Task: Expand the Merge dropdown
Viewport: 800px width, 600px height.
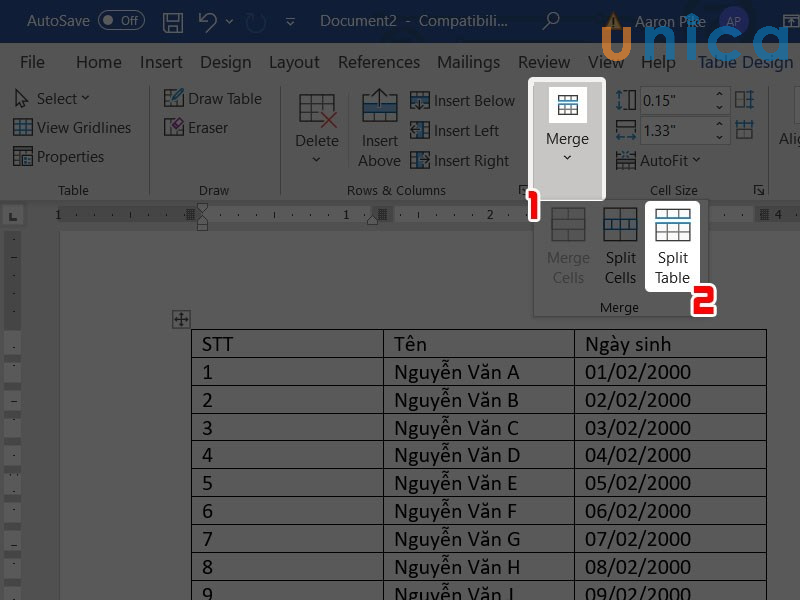Action: pos(567,139)
